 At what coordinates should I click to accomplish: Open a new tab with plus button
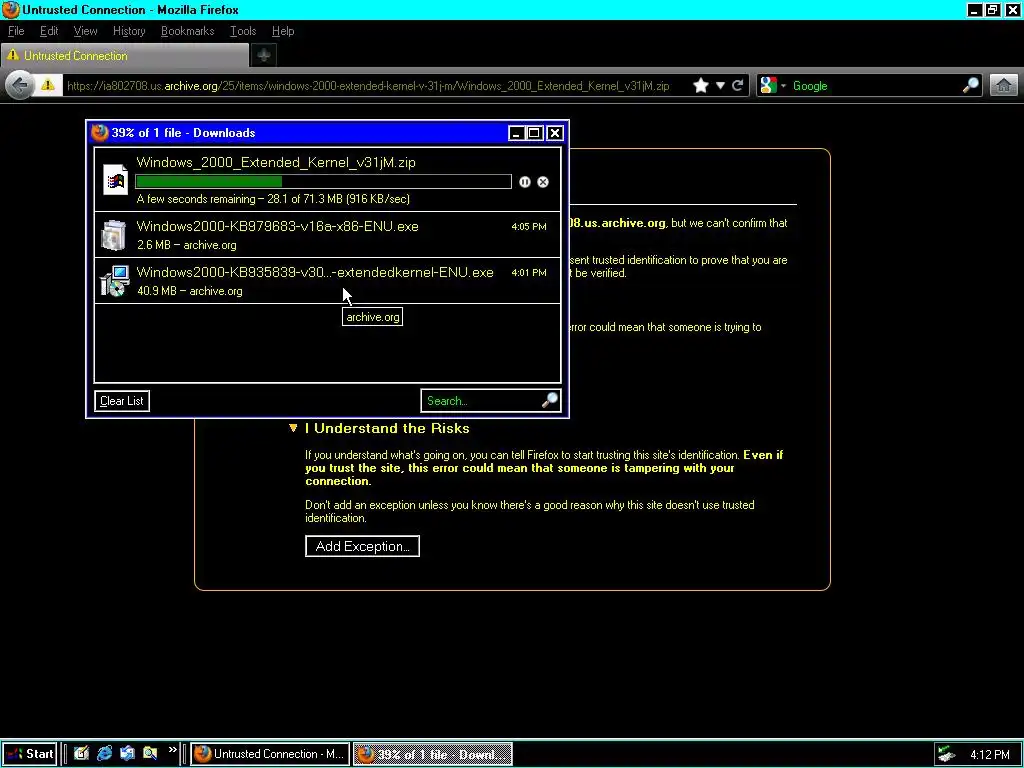[x=264, y=56]
